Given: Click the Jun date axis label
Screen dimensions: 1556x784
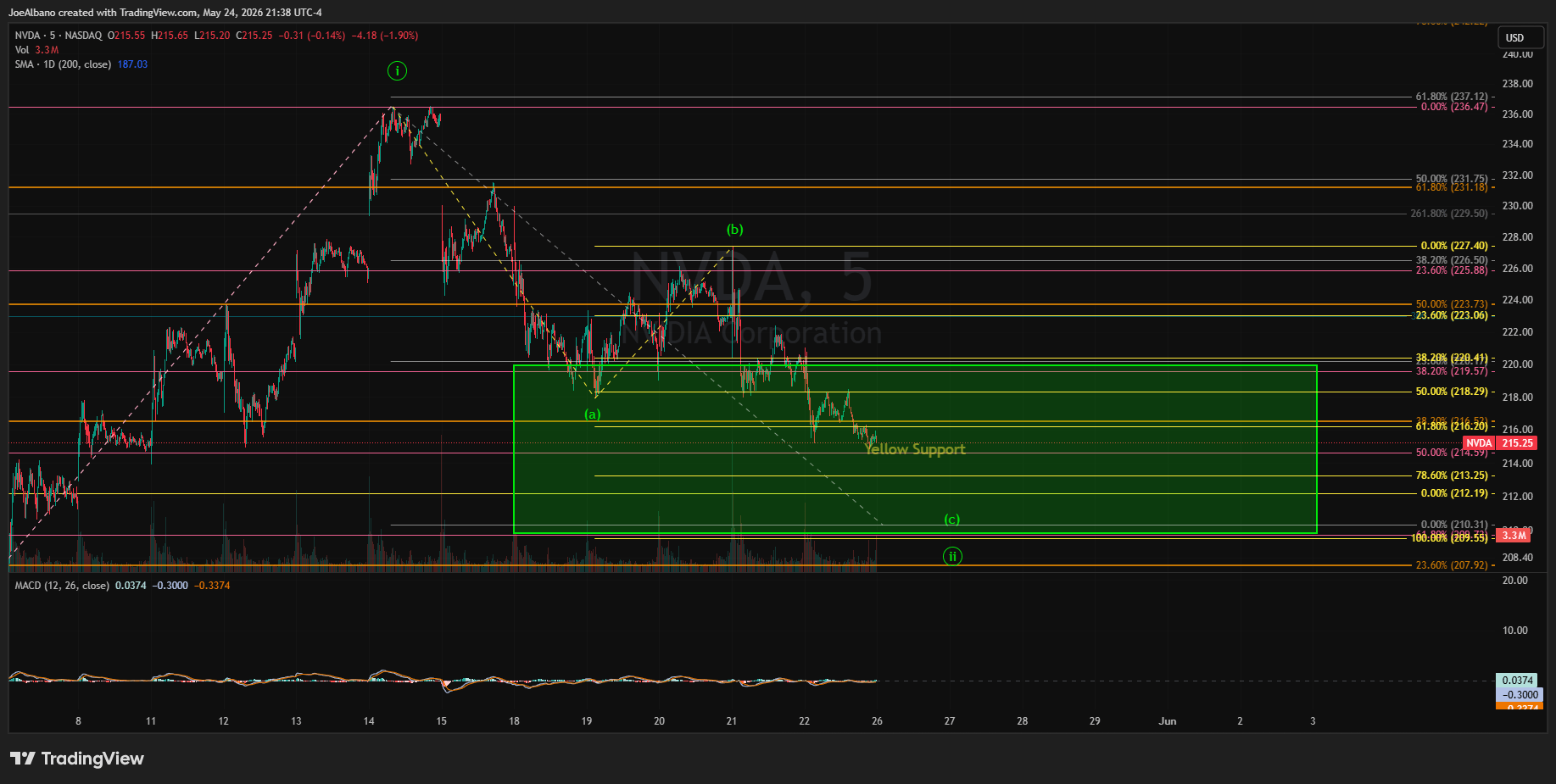Looking at the screenshot, I should pos(1168,721).
